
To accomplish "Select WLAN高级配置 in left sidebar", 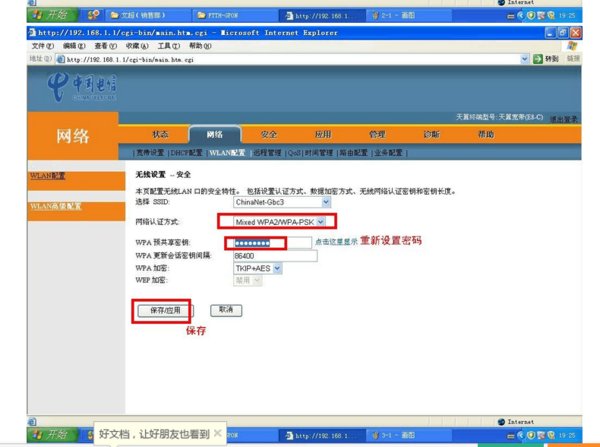I will pyautogui.click(x=55, y=206).
